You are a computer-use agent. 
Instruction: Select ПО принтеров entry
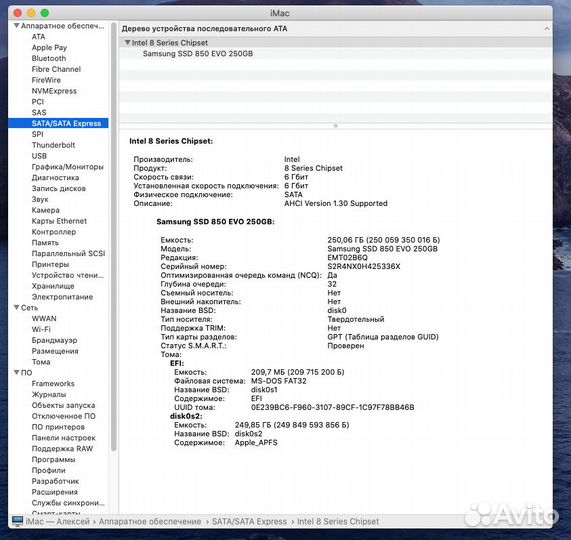click(x=58, y=427)
